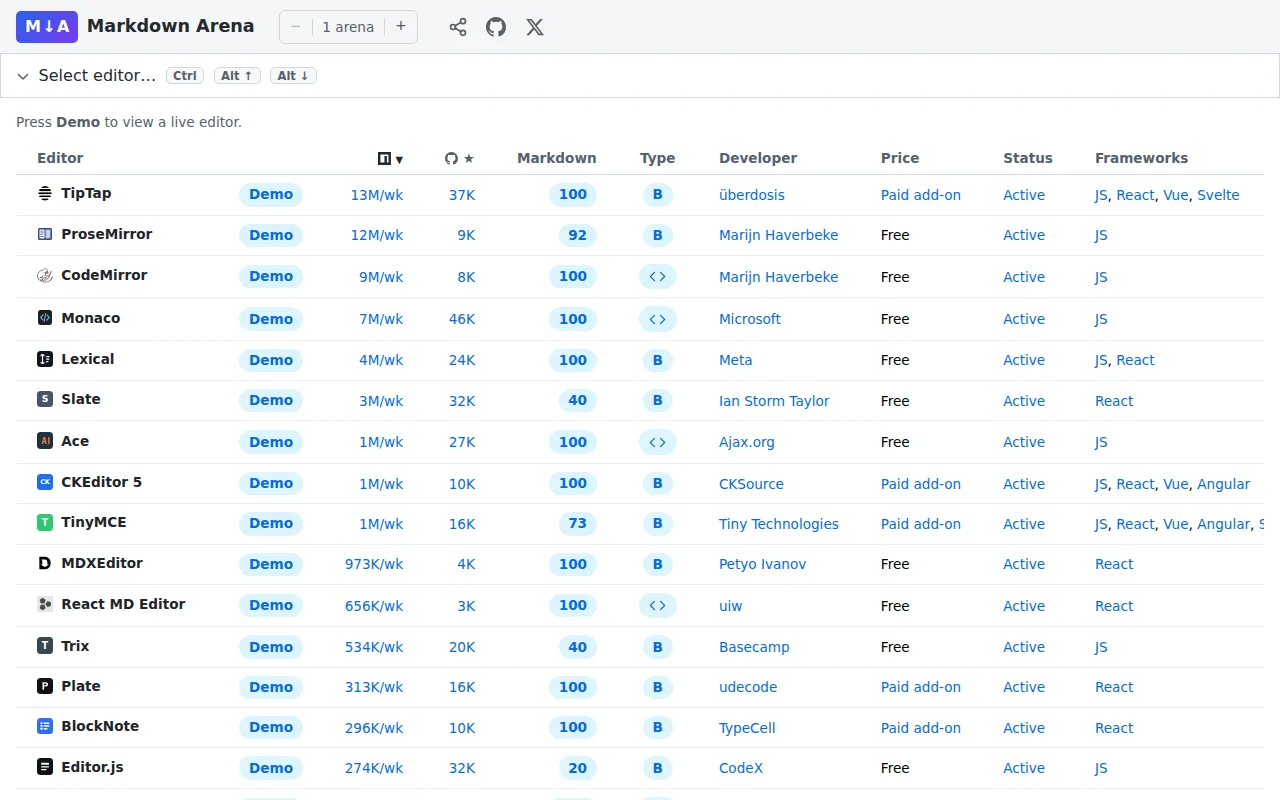Click Monaco's 46K stars value

462,319
